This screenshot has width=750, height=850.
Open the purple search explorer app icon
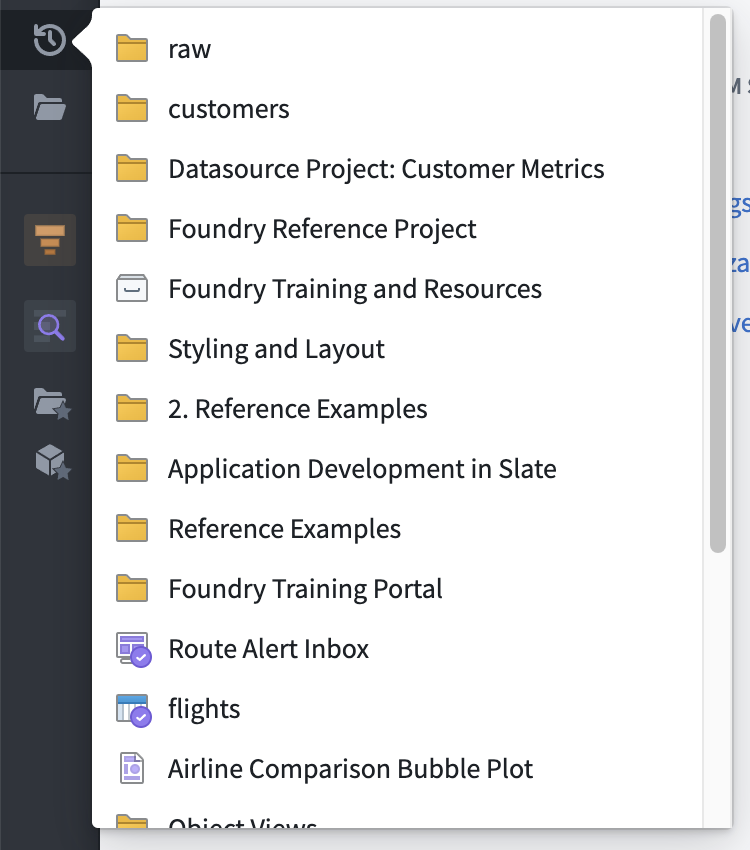50,326
